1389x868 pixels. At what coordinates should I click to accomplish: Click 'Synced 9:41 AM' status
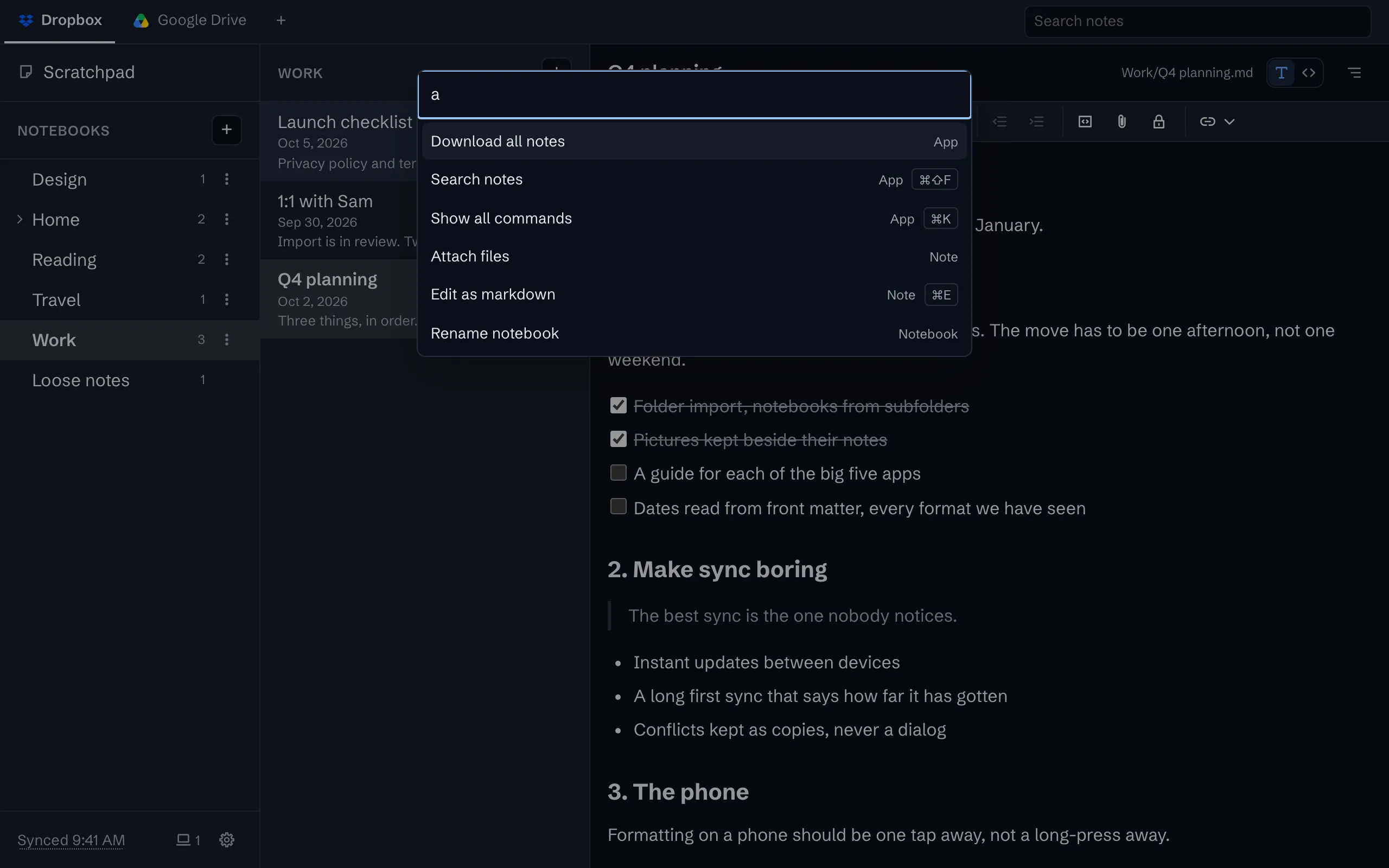pyautogui.click(x=71, y=840)
